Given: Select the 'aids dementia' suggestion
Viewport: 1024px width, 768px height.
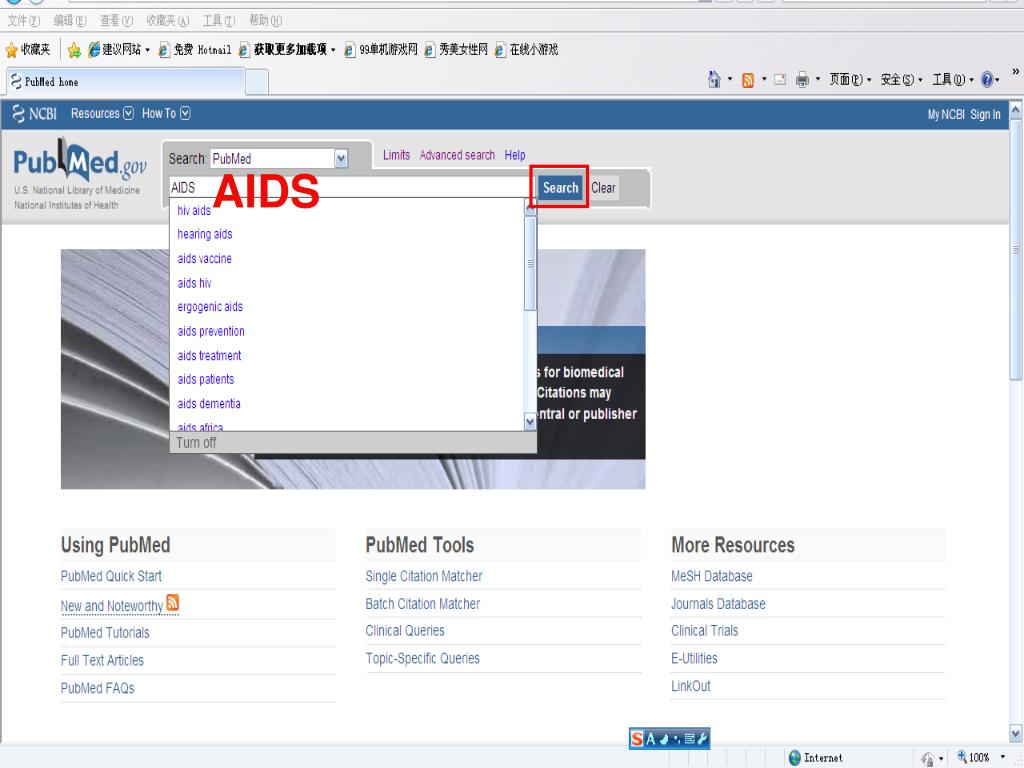Looking at the screenshot, I should click(x=209, y=404).
